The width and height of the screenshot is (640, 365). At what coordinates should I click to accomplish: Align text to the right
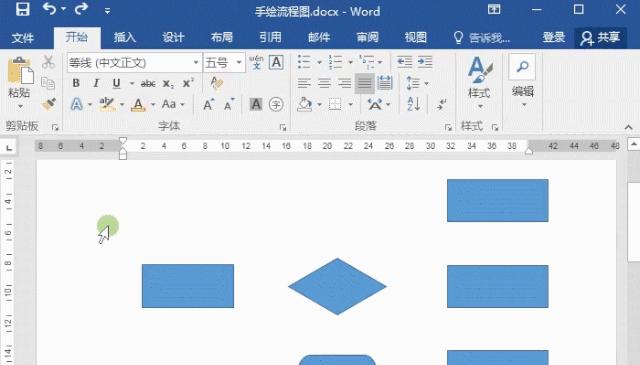[x=344, y=83]
